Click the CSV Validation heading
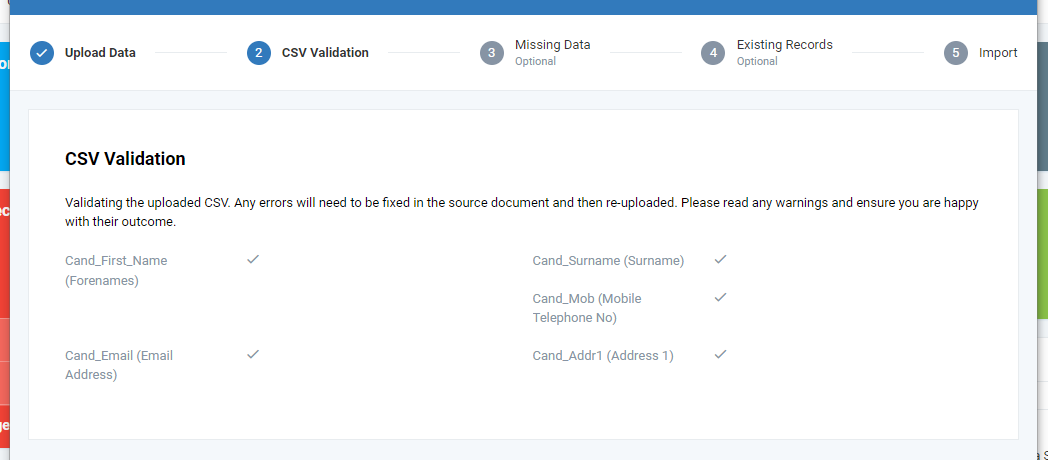The image size is (1048, 460). [x=125, y=159]
